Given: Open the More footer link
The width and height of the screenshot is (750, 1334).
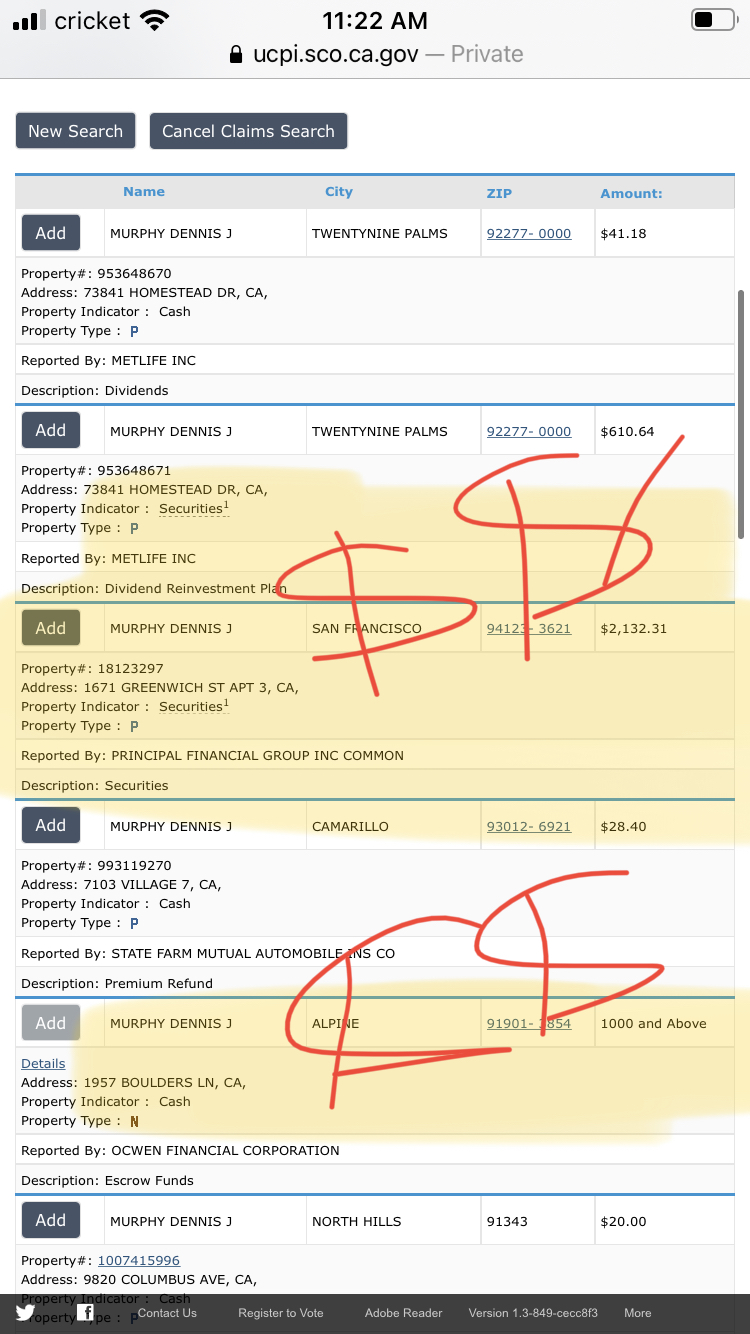Looking at the screenshot, I should 638,1313.
